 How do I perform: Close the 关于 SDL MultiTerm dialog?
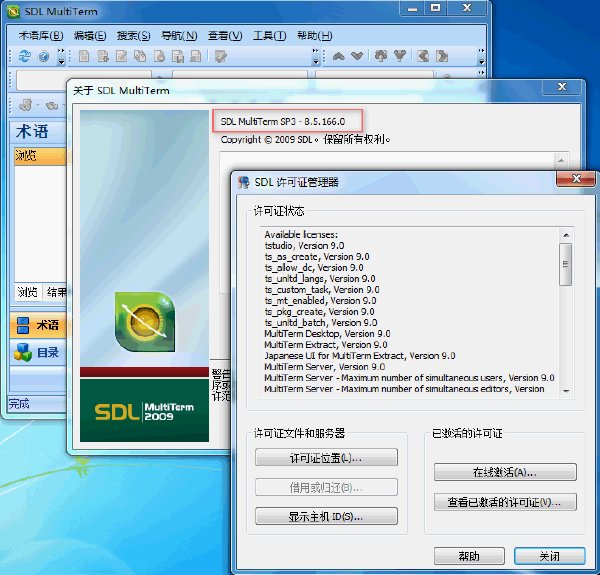562,87
